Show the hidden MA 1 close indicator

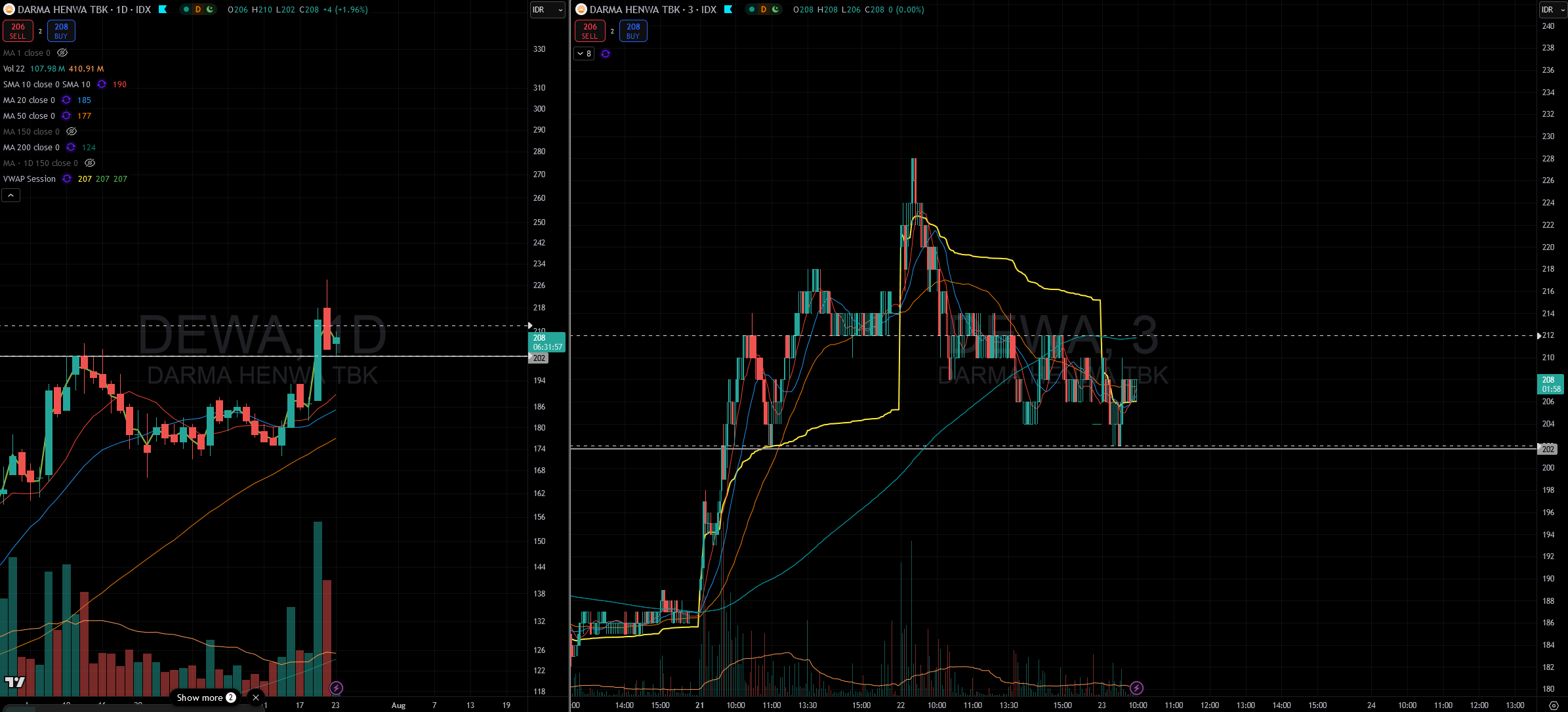[62, 52]
